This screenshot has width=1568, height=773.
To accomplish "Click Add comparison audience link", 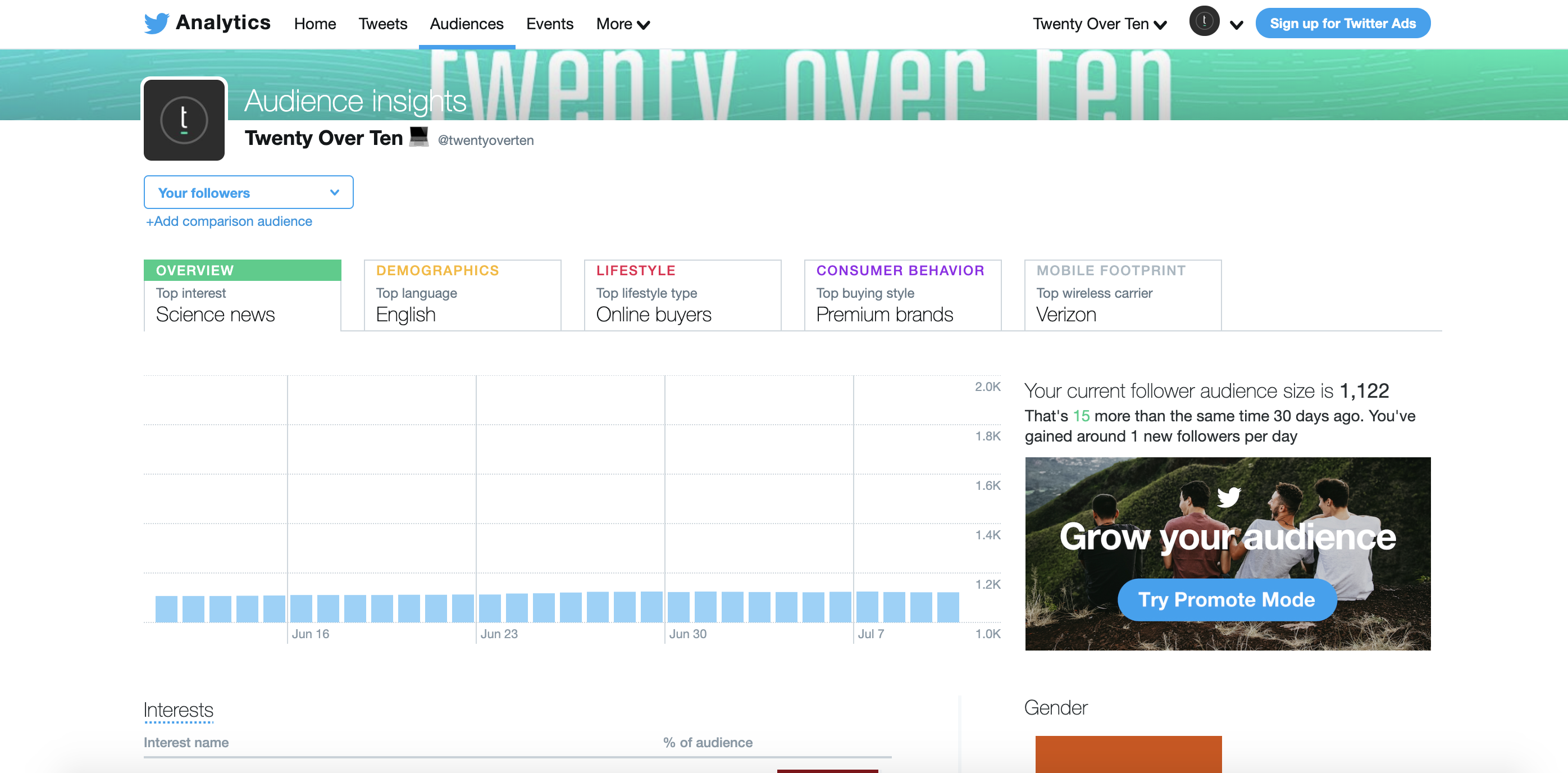I will pos(229,221).
